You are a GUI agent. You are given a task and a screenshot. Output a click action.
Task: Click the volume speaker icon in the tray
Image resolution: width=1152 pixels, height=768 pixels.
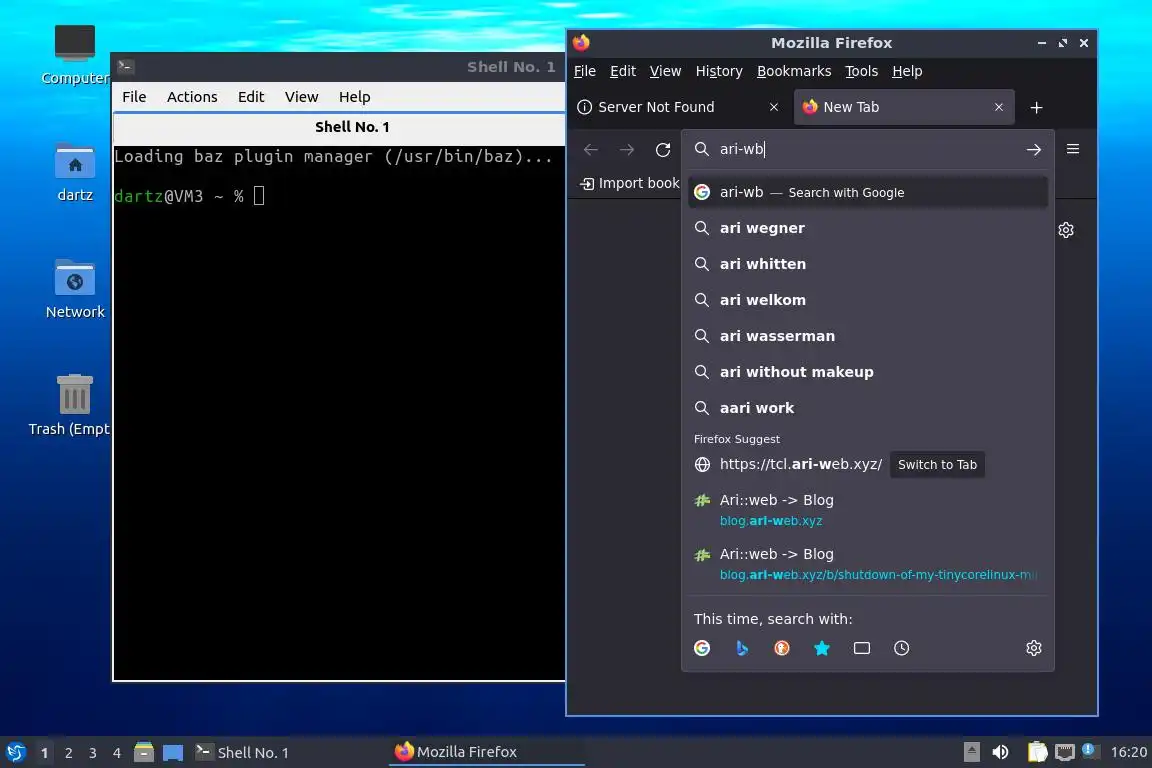1000,753
